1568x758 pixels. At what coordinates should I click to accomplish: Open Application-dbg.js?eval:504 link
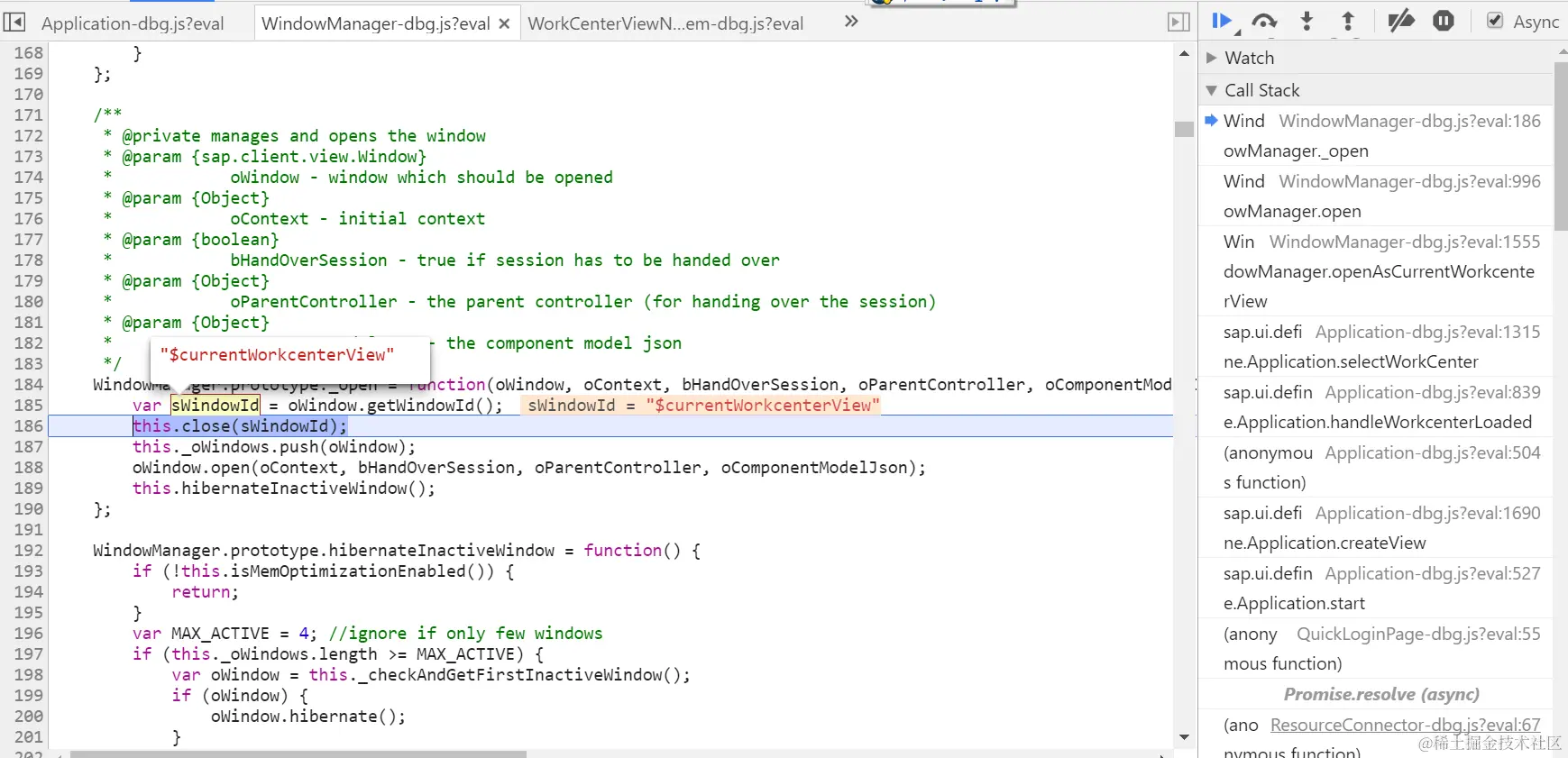click(x=1433, y=452)
